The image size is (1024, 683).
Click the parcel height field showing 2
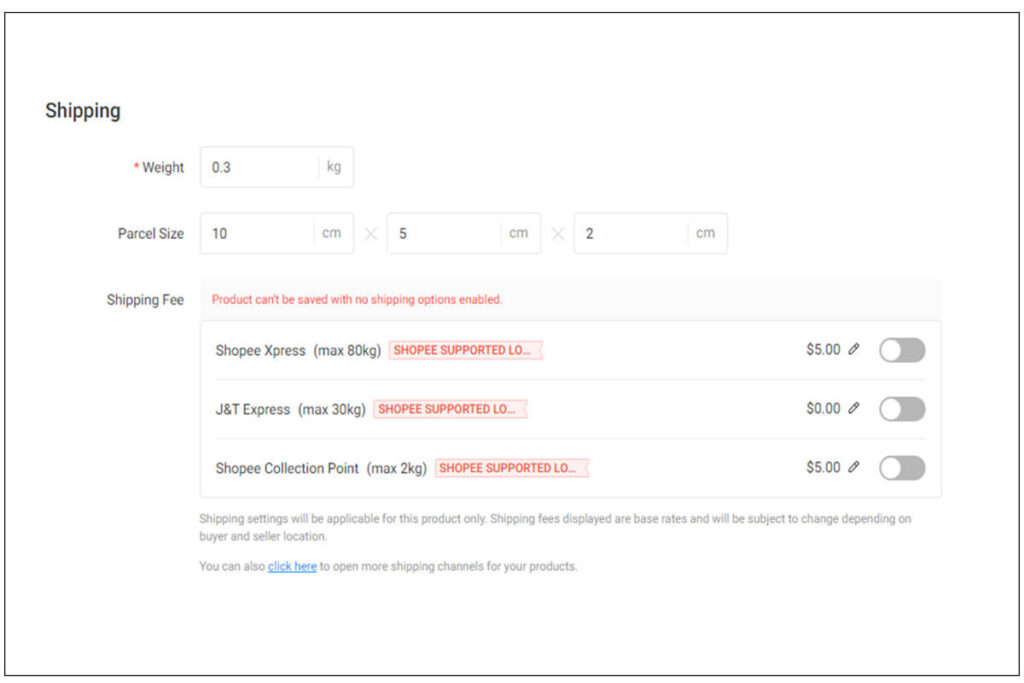(x=632, y=233)
